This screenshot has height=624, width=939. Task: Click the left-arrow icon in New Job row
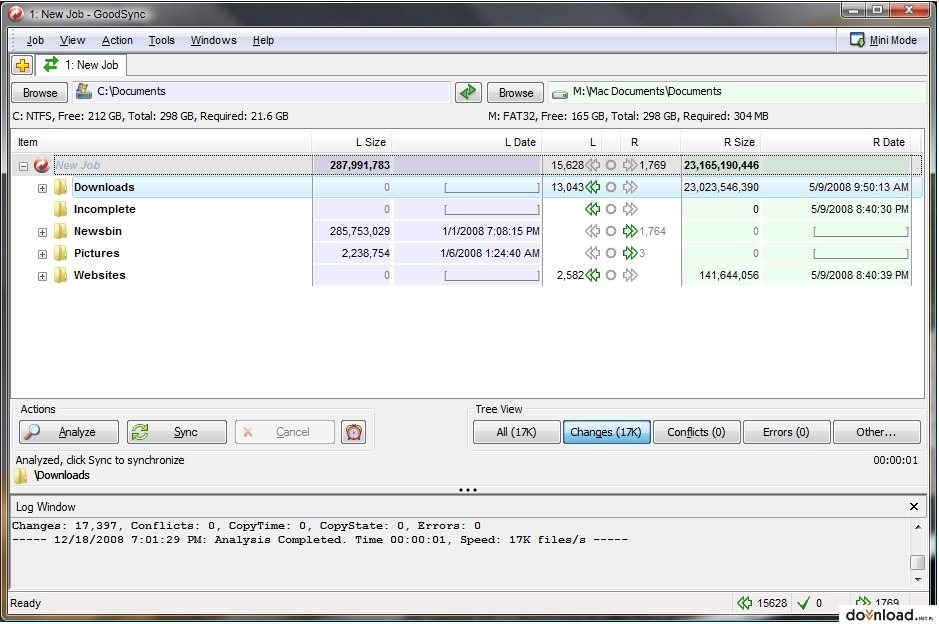[x=592, y=165]
